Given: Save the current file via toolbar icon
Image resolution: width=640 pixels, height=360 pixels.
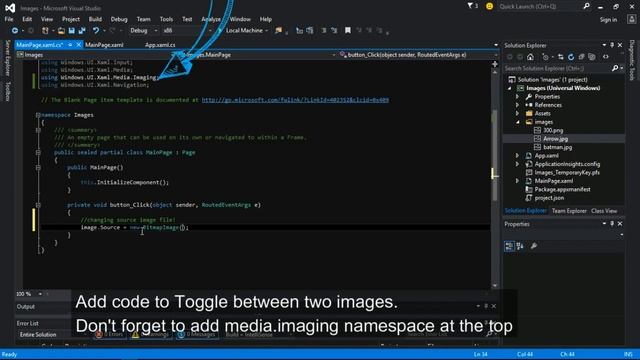Looking at the screenshot, I should pos(71,31).
